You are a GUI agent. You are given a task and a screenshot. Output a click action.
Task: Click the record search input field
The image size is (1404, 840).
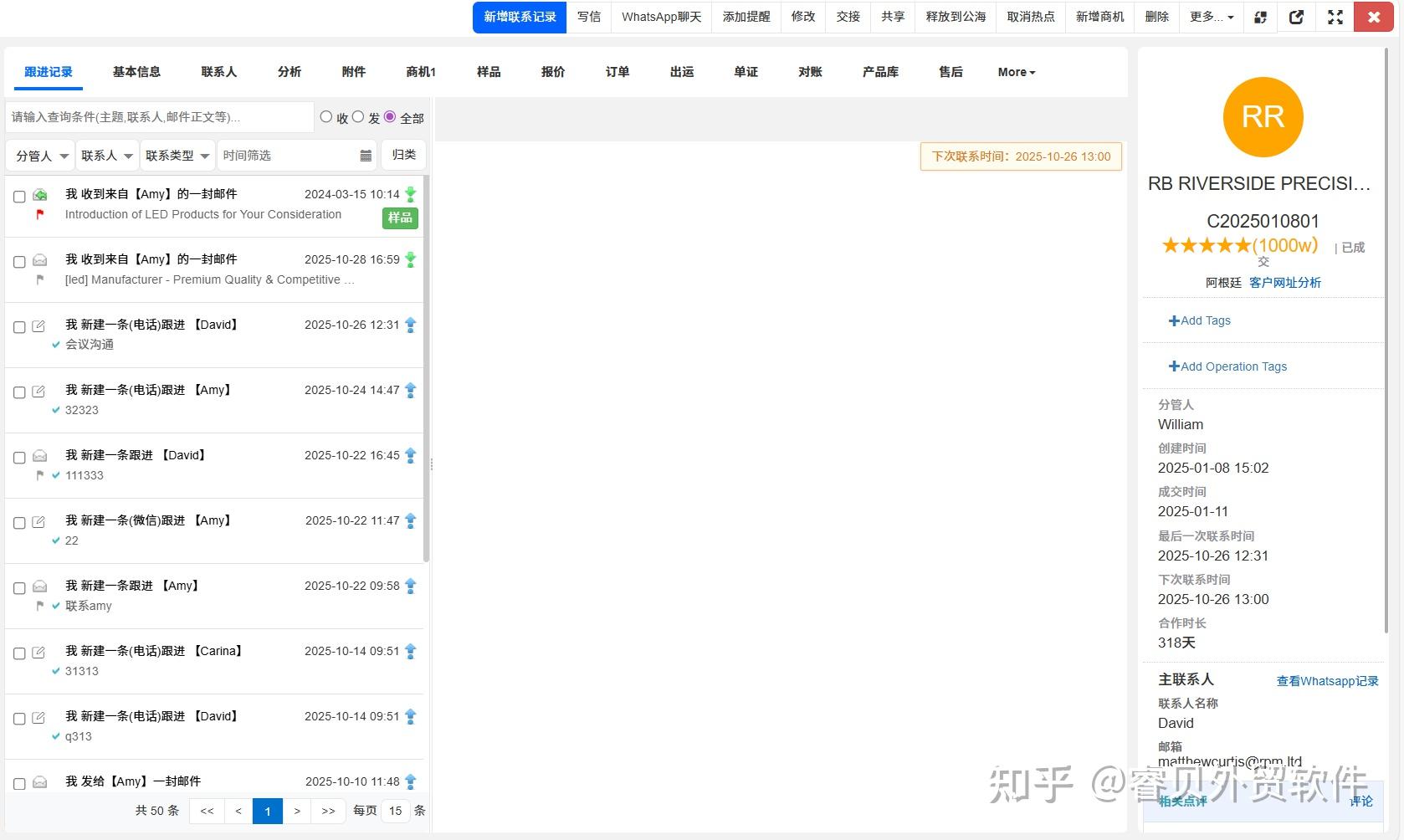pyautogui.click(x=160, y=117)
